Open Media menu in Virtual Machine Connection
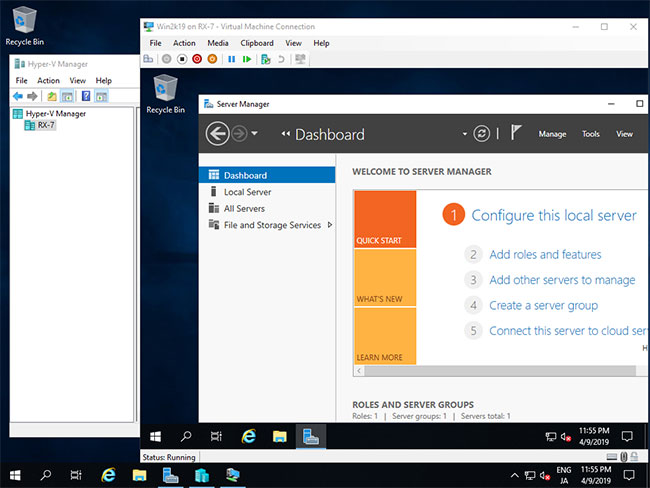This screenshot has width=650, height=488. 218,43
